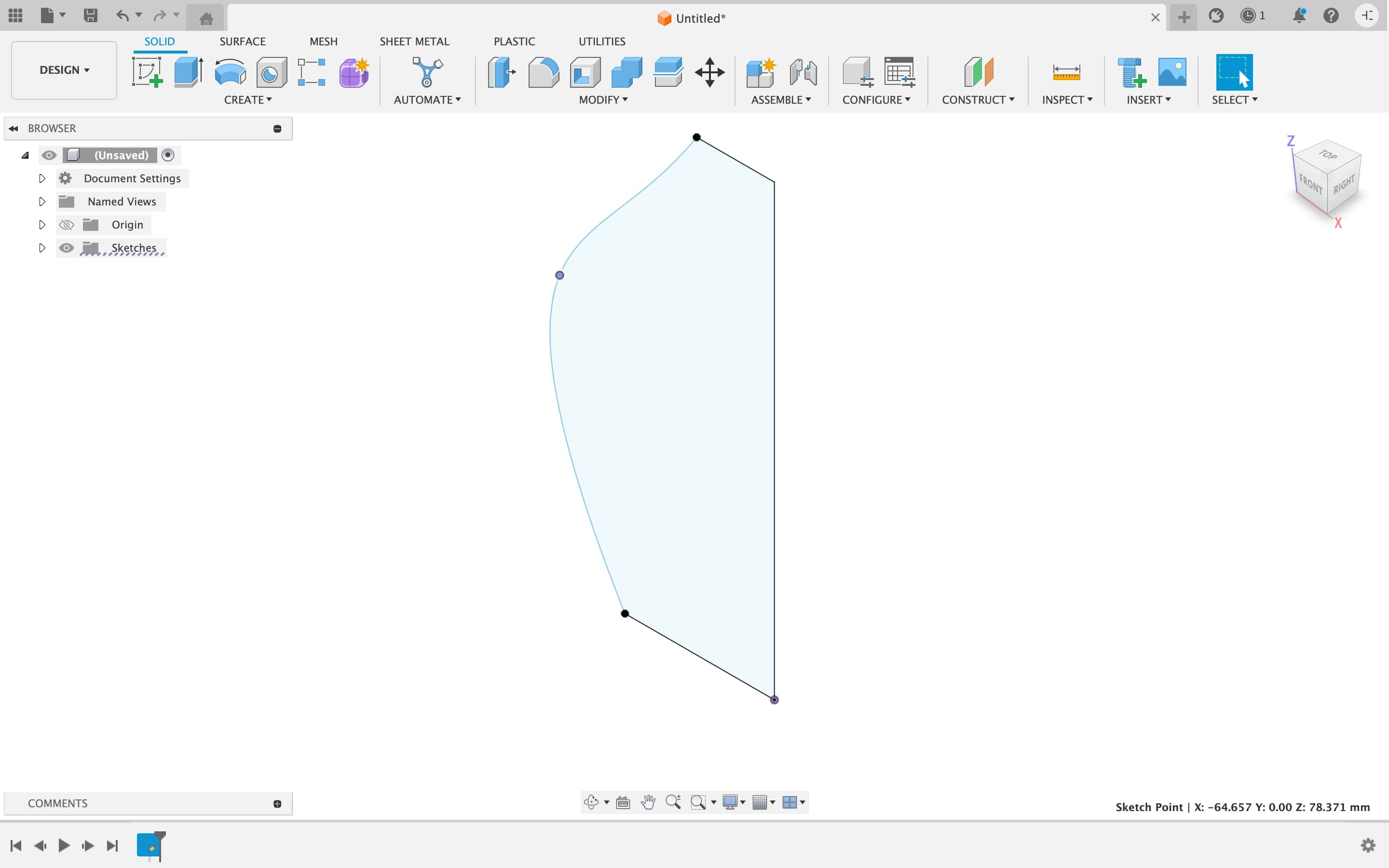
Task: Select the sketch feature in timeline
Action: [149, 846]
